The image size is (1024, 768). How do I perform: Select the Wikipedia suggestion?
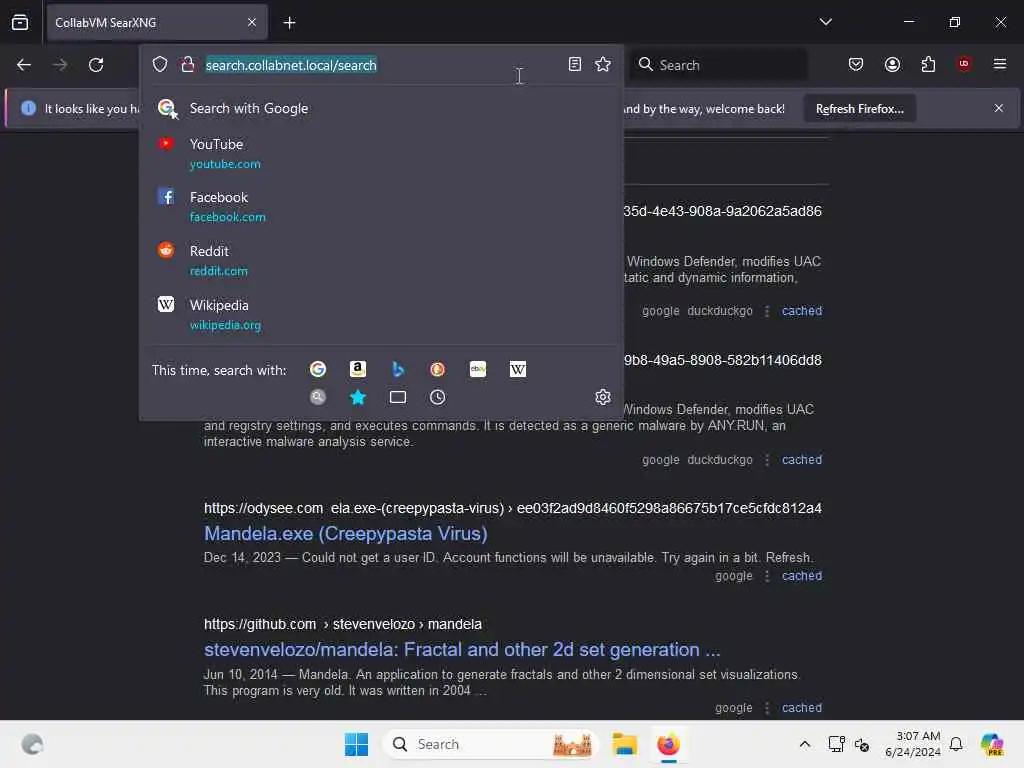[x=381, y=314]
